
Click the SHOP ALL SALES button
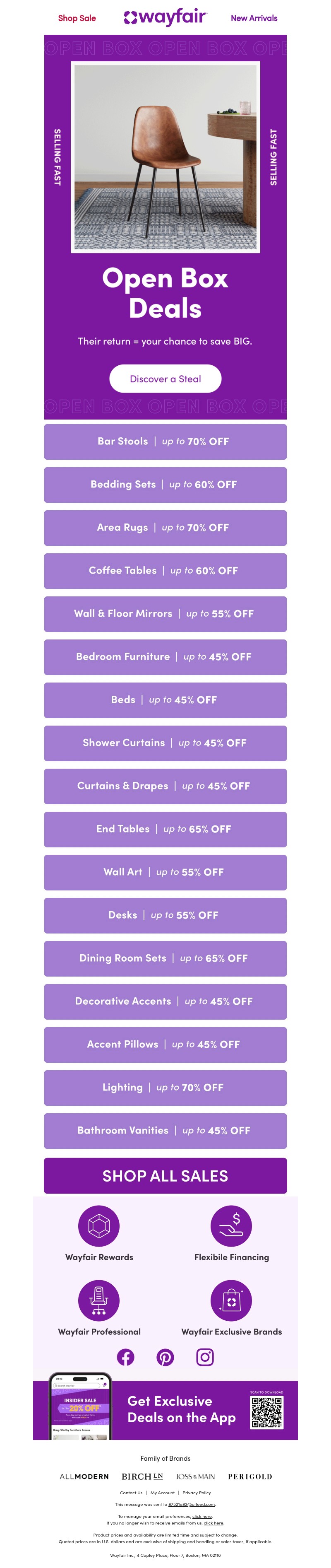[165, 1175]
